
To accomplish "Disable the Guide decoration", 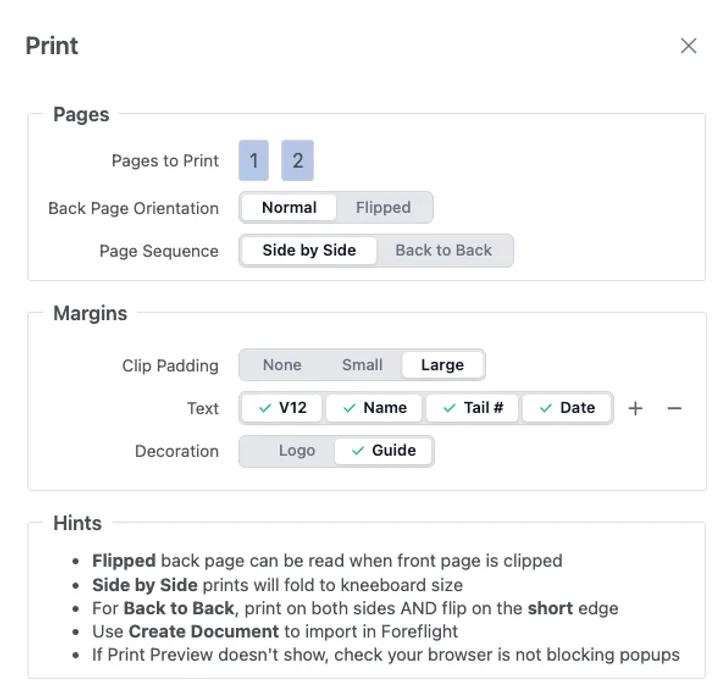I will pos(383,451).
